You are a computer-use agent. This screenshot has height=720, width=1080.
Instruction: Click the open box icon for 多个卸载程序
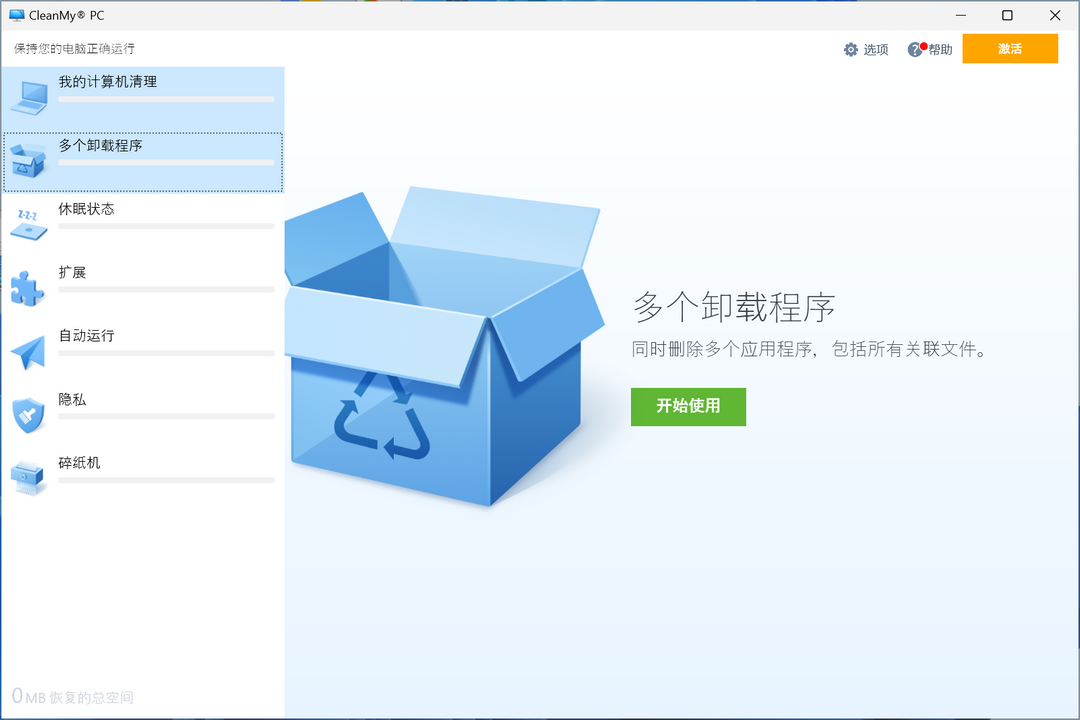(x=28, y=158)
